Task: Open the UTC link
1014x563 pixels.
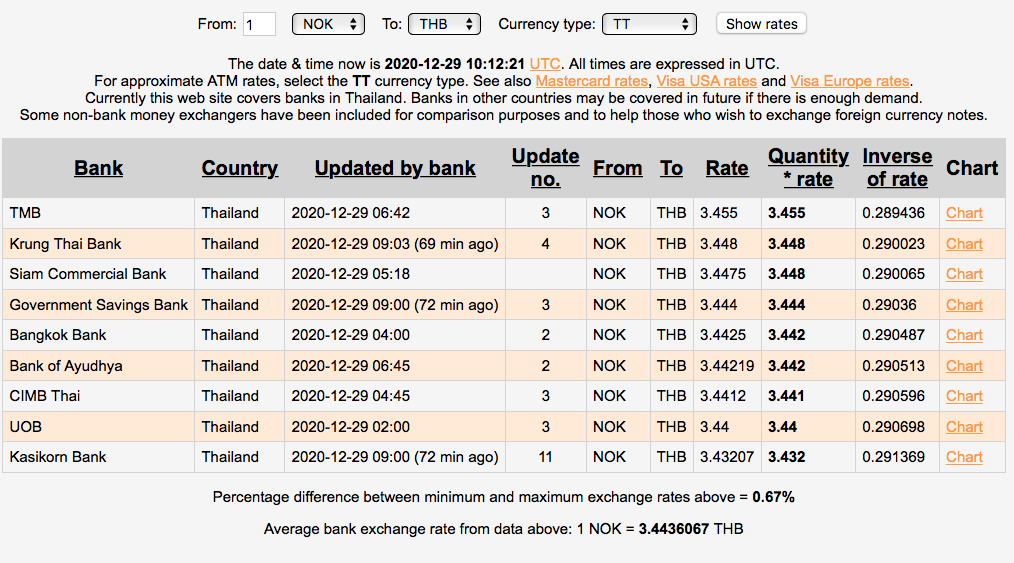Action: (x=545, y=63)
